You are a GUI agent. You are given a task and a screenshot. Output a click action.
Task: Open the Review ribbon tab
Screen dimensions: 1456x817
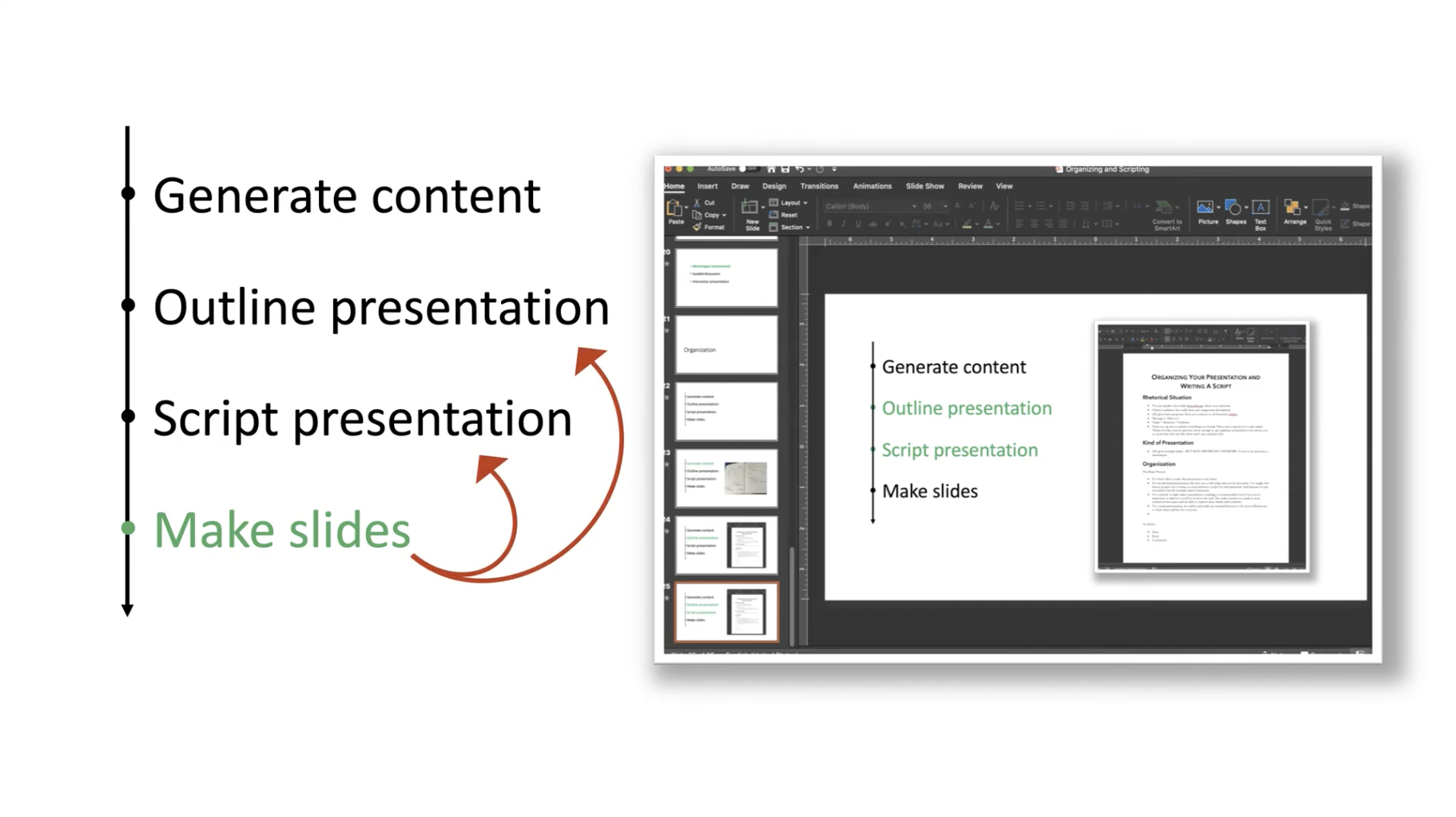970,186
